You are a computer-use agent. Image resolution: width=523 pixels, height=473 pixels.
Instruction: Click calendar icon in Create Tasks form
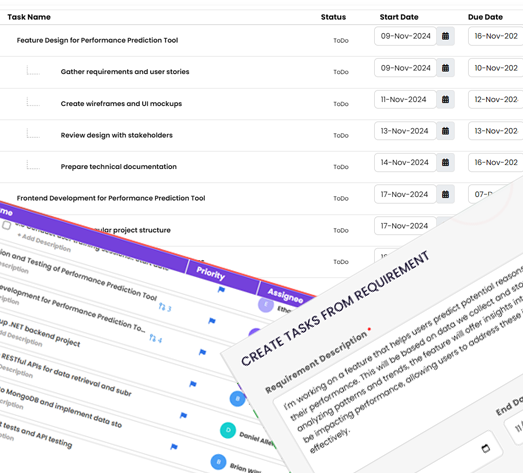click(x=486, y=448)
